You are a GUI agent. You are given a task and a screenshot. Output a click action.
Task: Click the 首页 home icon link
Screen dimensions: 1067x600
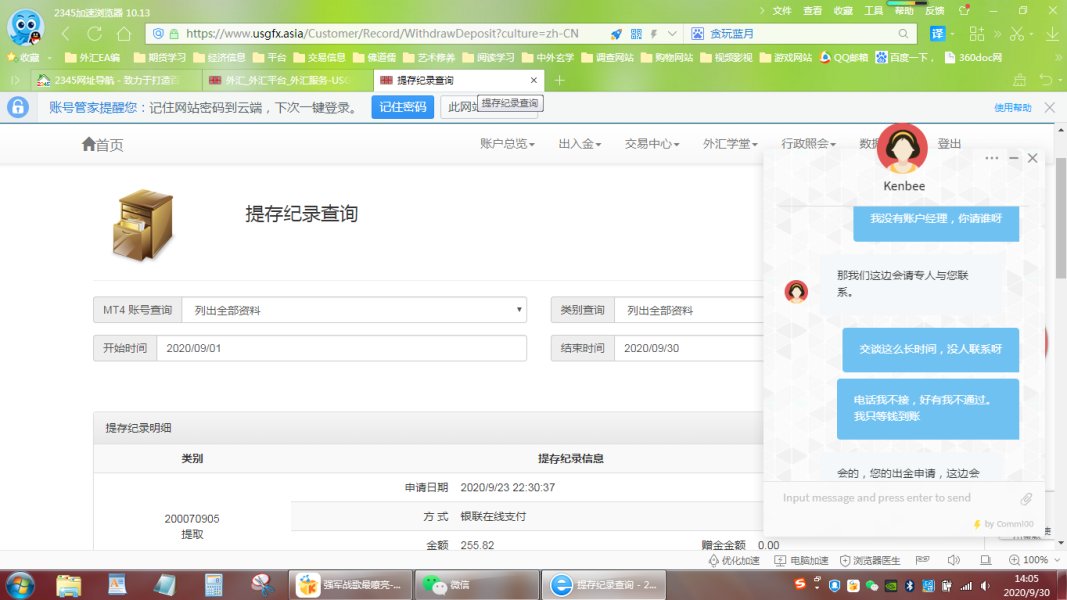point(102,144)
